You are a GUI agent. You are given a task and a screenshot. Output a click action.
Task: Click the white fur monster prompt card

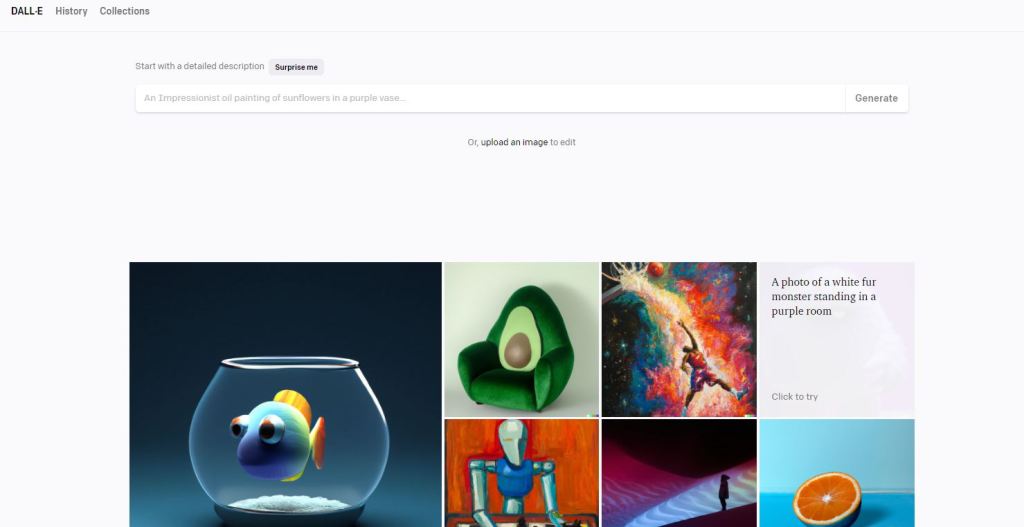[x=837, y=340]
